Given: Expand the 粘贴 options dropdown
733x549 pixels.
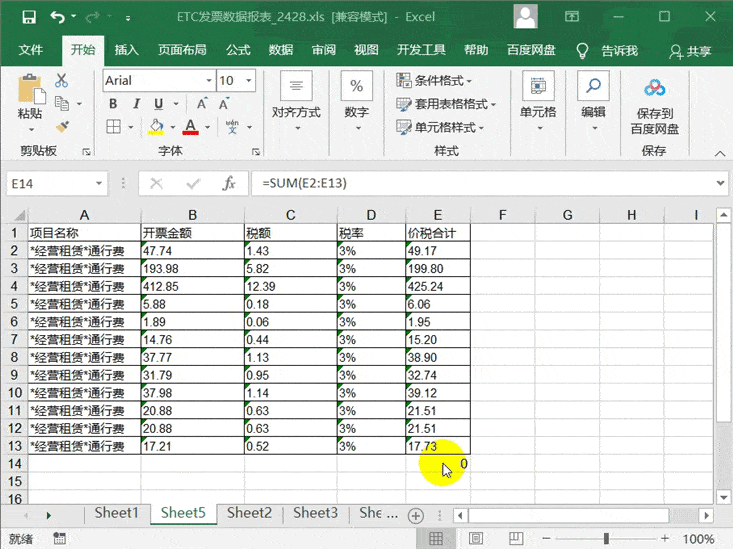Looking at the screenshot, I should pyautogui.click(x=30, y=129).
